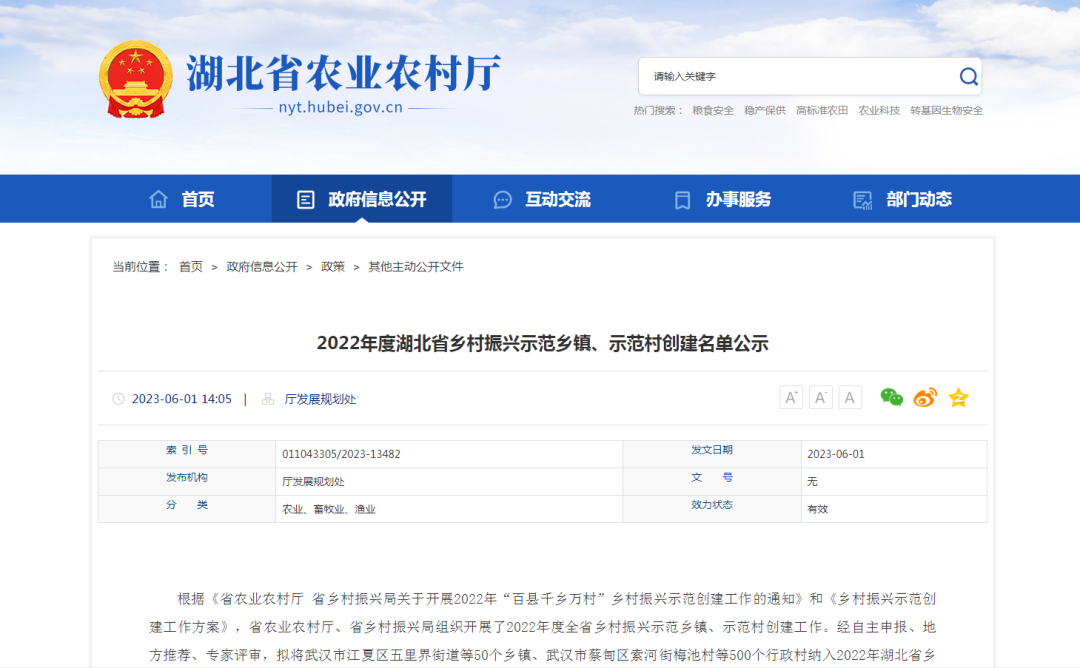Click the clock icon beside publish date
The width and height of the screenshot is (1080, 668).
click(118, 399)
